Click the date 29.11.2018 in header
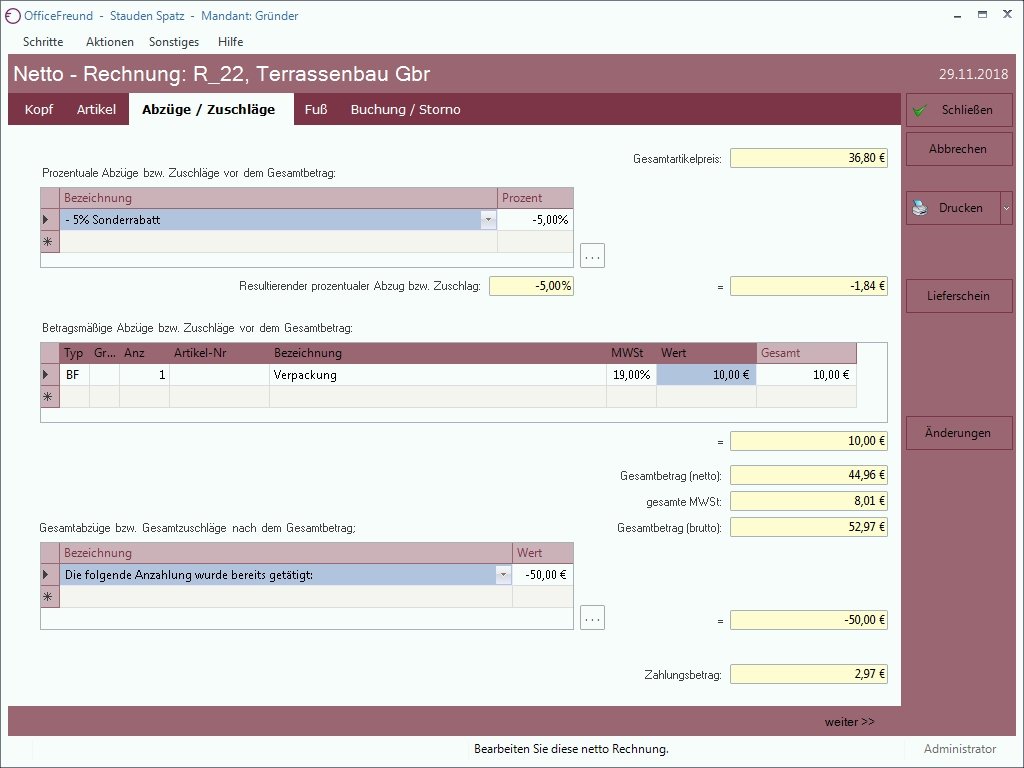The image size is (1024, 768). coord(973,74)
